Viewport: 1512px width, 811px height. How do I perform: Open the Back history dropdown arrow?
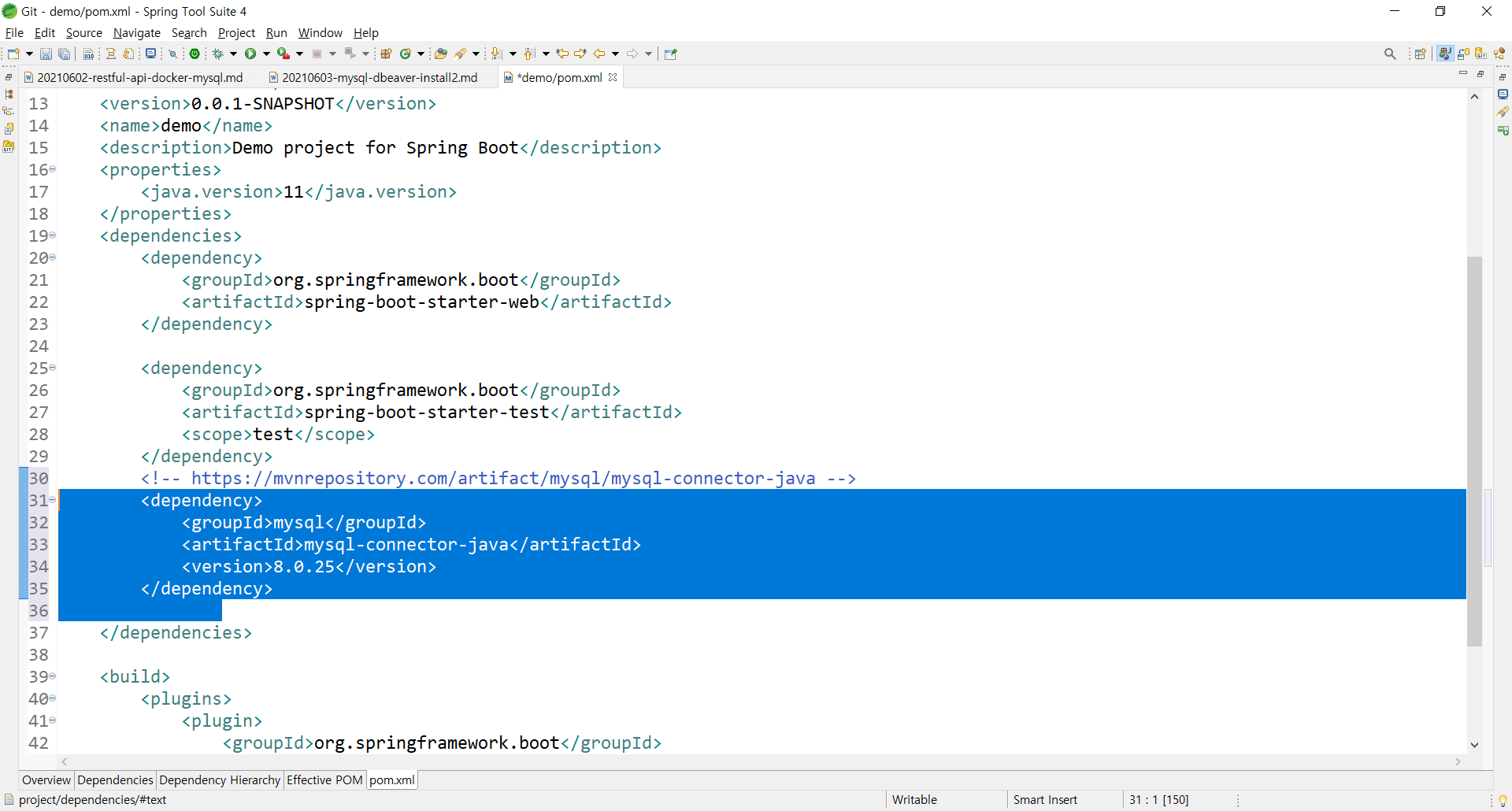click(x=615, y=54)
